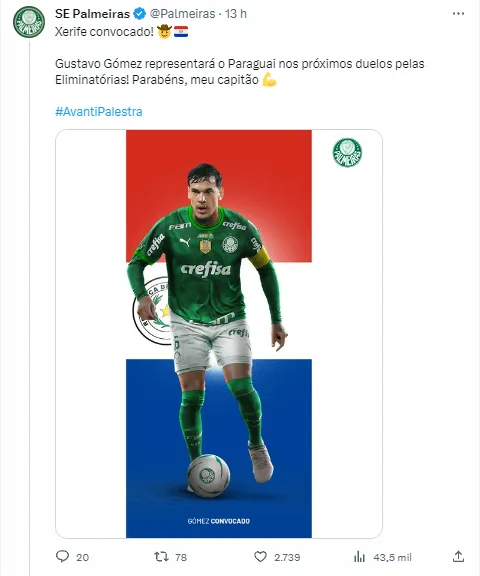Click the retweet arrows icon

pyautogui.click(x=161, y=557)
